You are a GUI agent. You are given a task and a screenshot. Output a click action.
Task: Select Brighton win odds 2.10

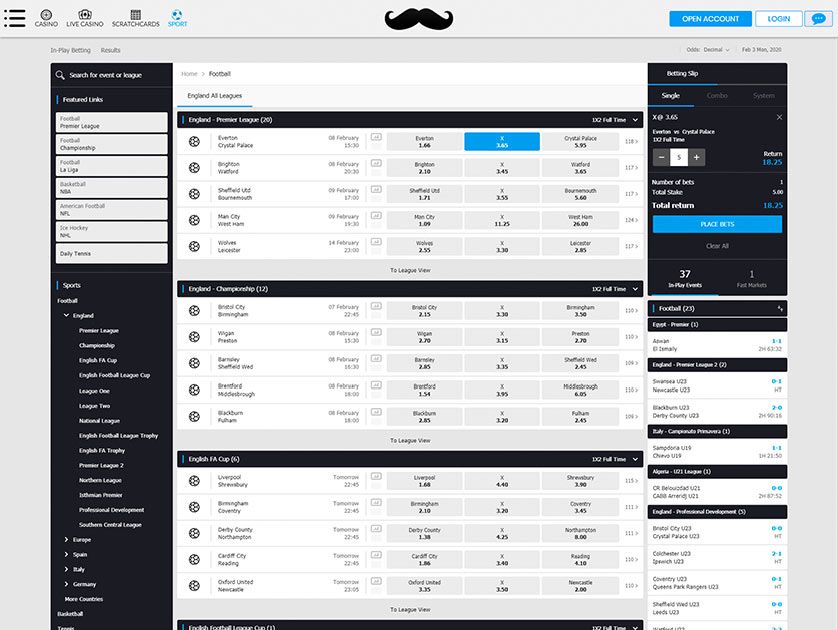(424, 168)
